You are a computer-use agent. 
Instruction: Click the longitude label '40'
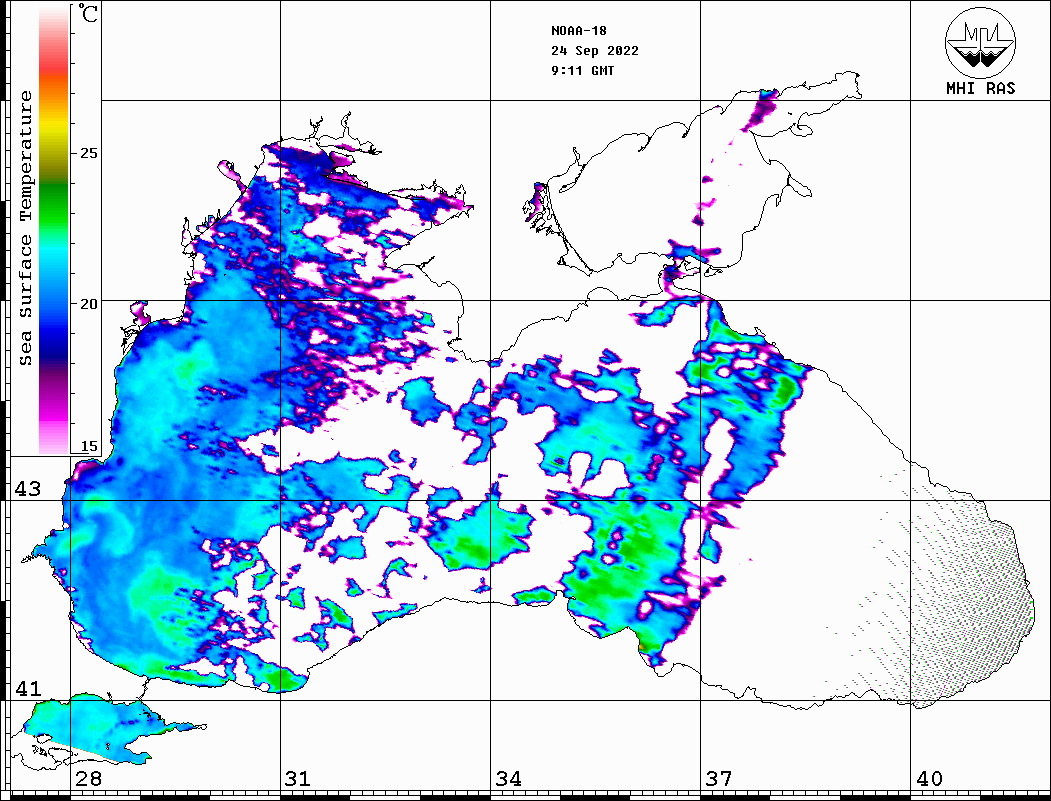coord(929,779)
